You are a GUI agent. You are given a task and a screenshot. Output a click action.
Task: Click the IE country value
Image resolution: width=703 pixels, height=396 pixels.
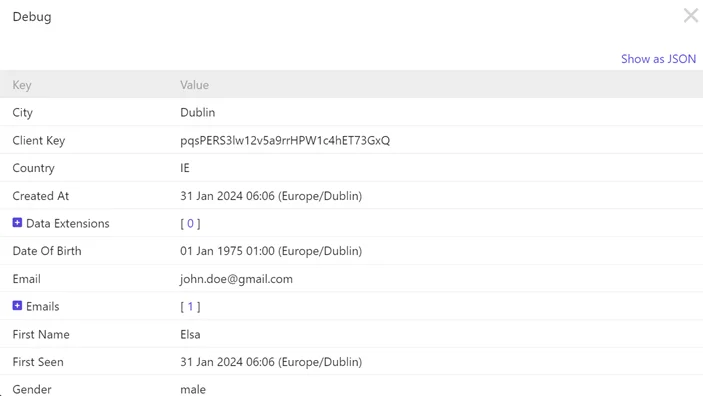[x=185, y=168]
